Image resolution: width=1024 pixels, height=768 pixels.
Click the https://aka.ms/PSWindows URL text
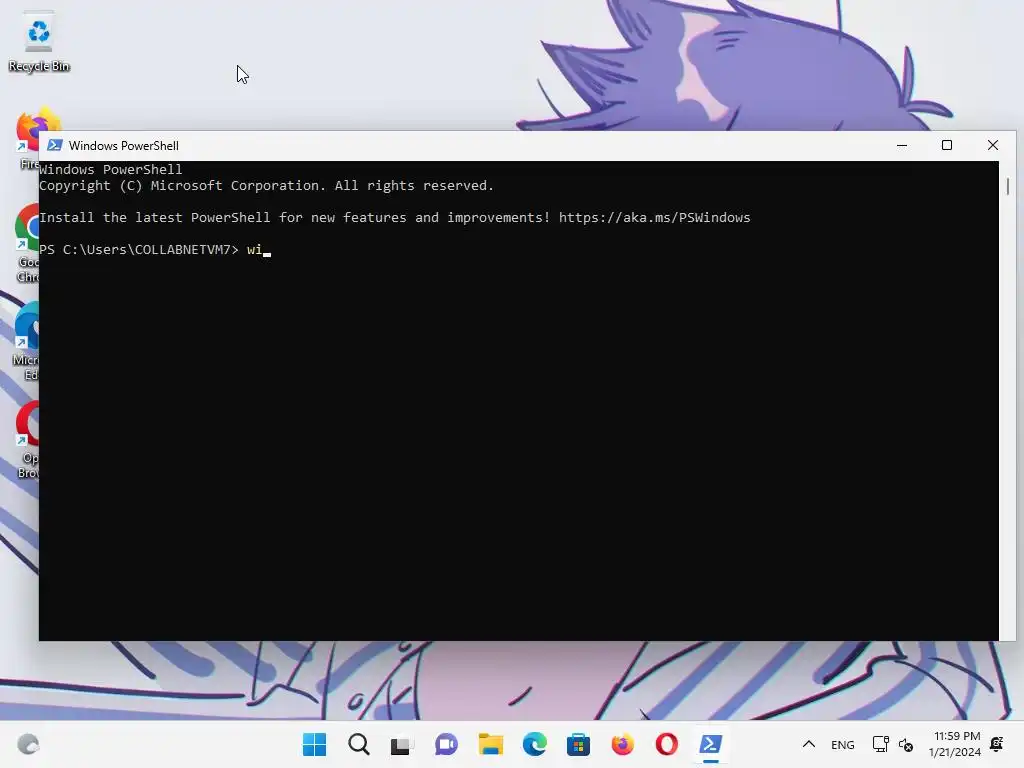pos(654,217)
